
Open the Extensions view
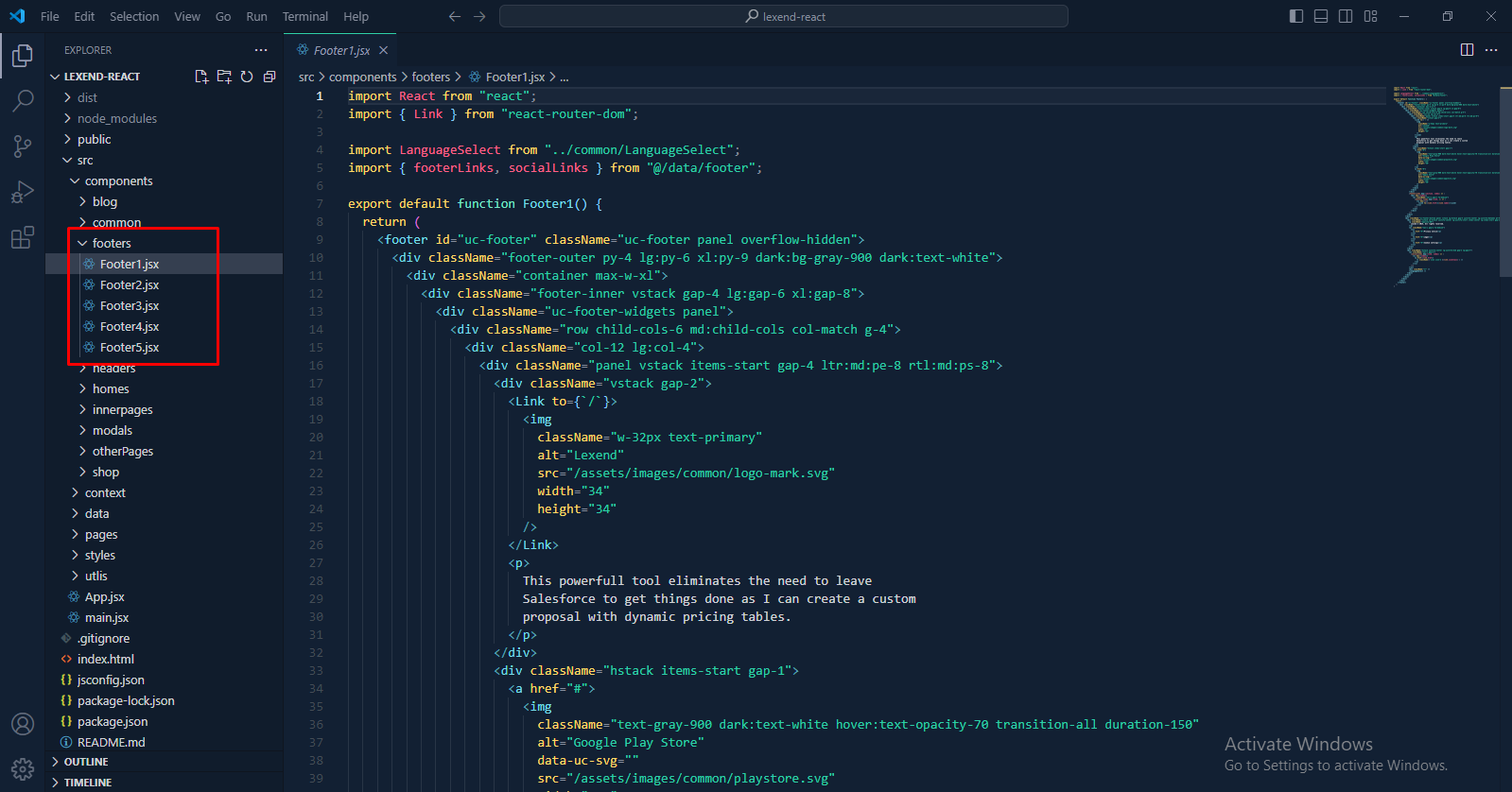point(23,237)
